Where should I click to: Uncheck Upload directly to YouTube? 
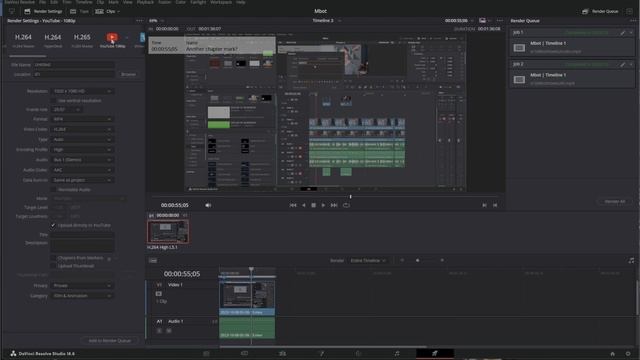click(53, 225)
